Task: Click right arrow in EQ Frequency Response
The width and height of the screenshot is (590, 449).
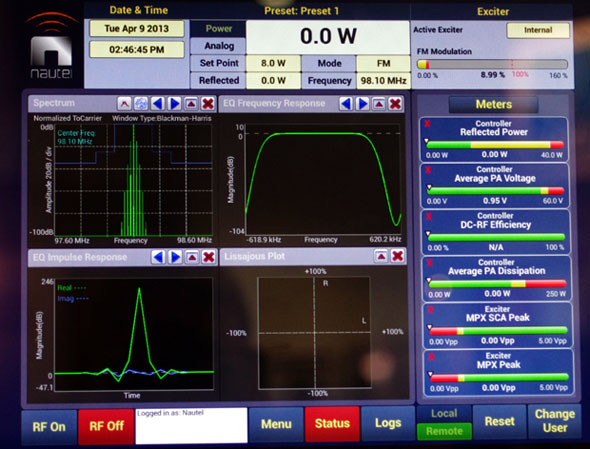Action: (362, 103)
